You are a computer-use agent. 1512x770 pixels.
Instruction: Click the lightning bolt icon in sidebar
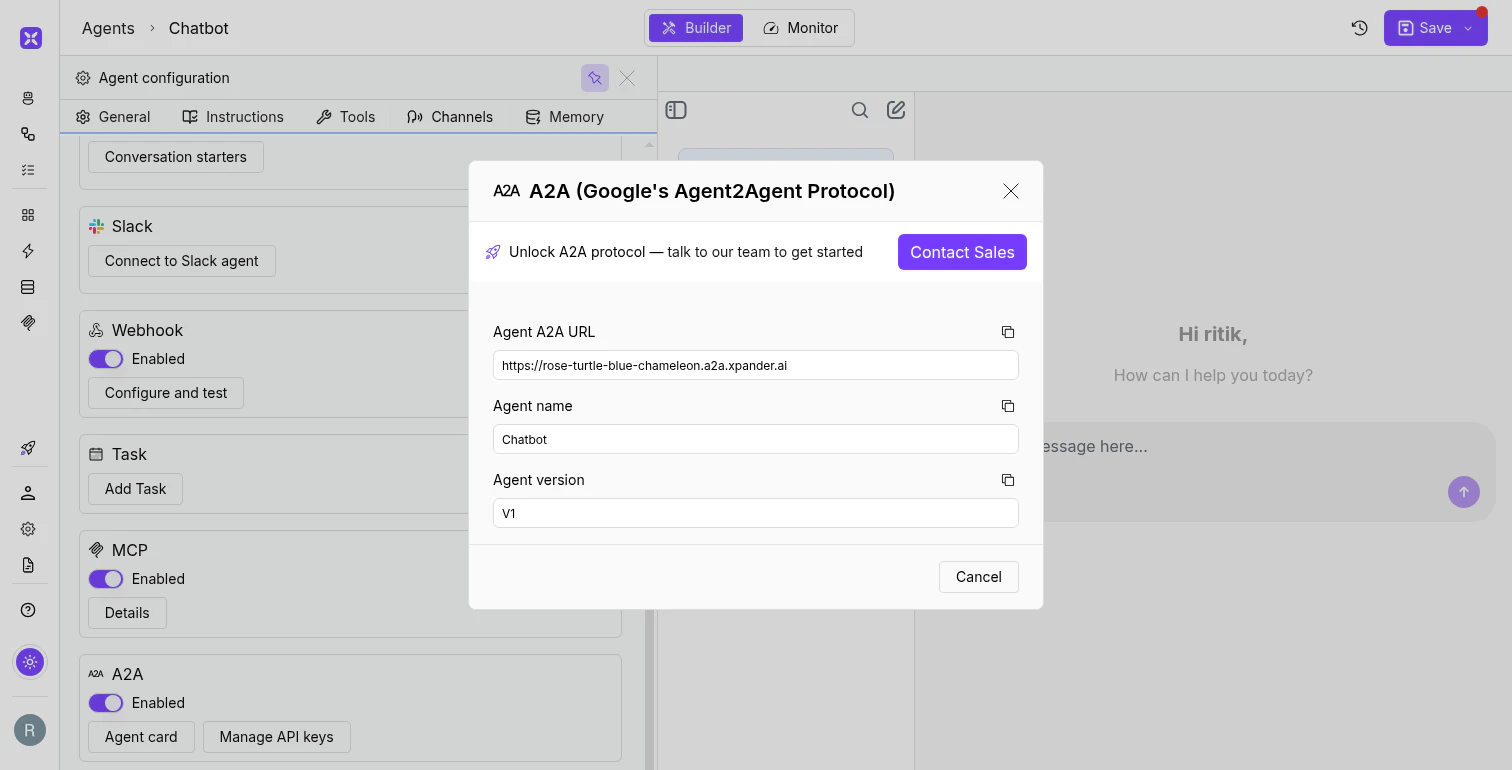coord(28,251)
